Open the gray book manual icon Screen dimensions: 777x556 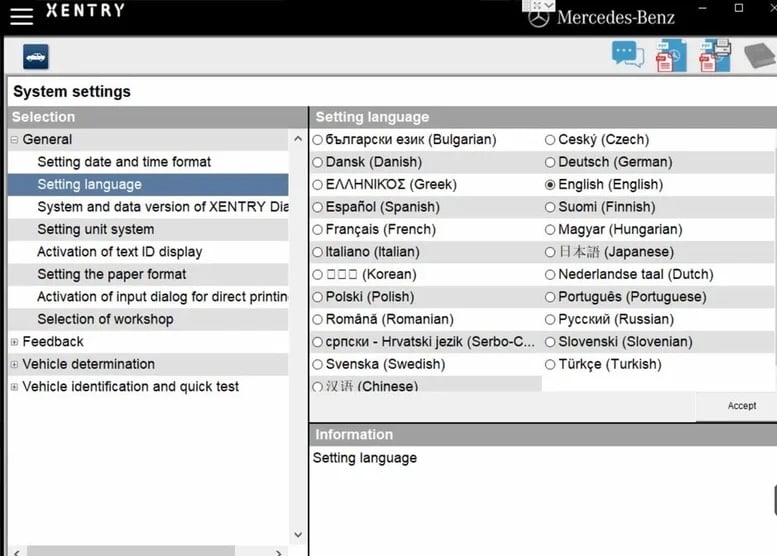click(760, 55)
